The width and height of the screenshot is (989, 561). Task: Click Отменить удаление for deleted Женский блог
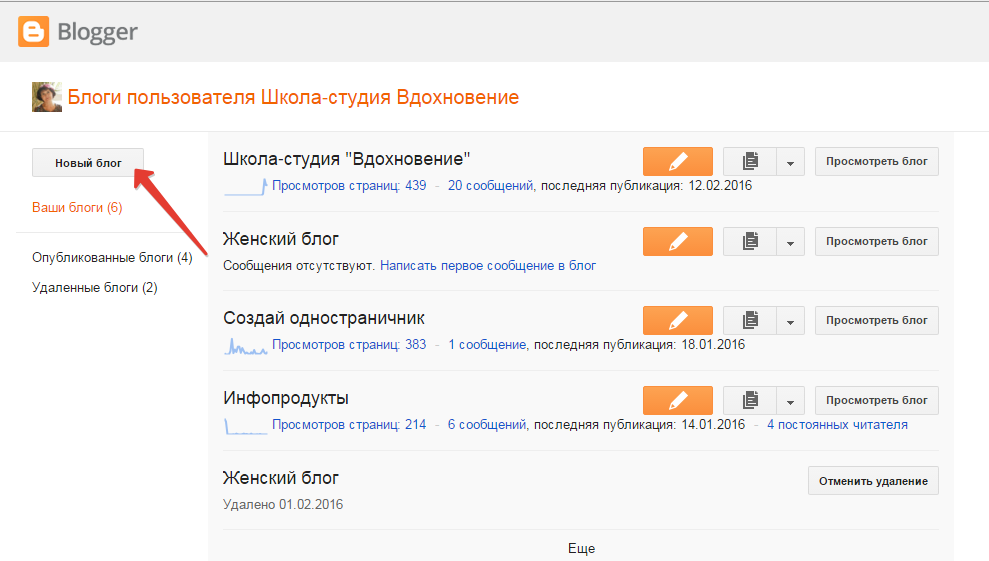[873, 481]
